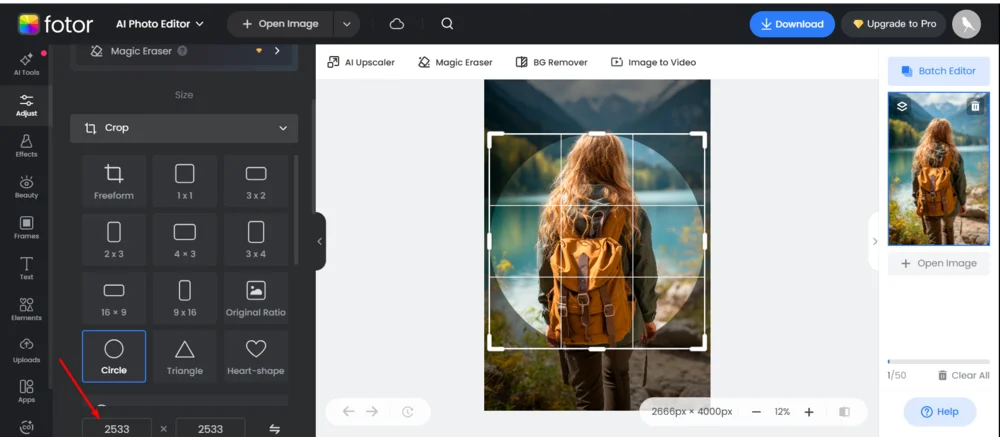The width and height of the screenshot is (1000, 437).
Task: Choose the Original Ratio crop option
Action: point(256,298)
